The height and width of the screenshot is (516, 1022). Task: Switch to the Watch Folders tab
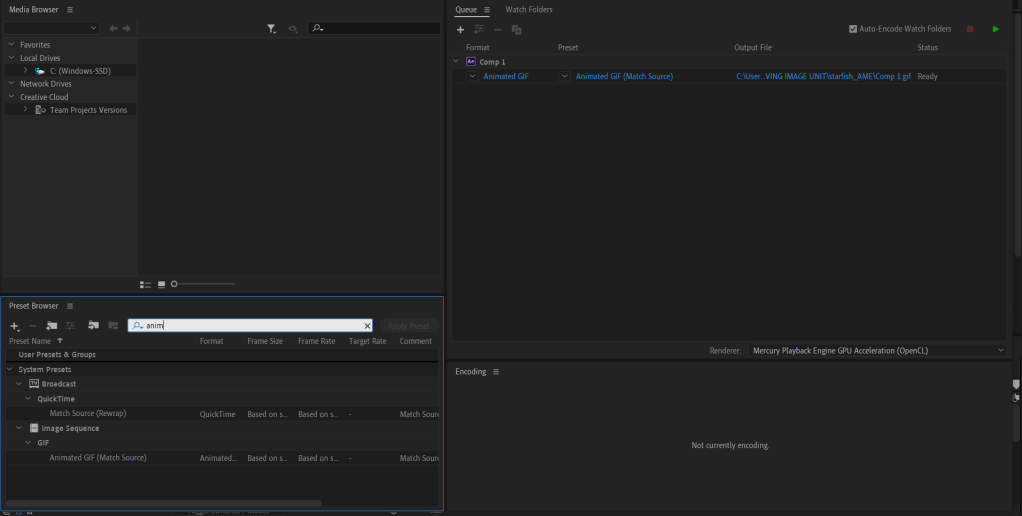pyautogui.click(x=528, y=10)
